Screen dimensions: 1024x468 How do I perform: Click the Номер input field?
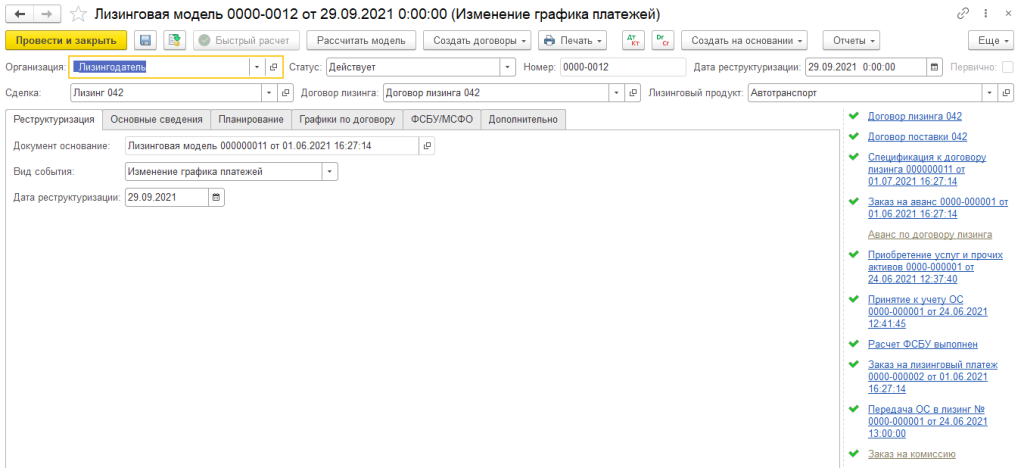619,67
